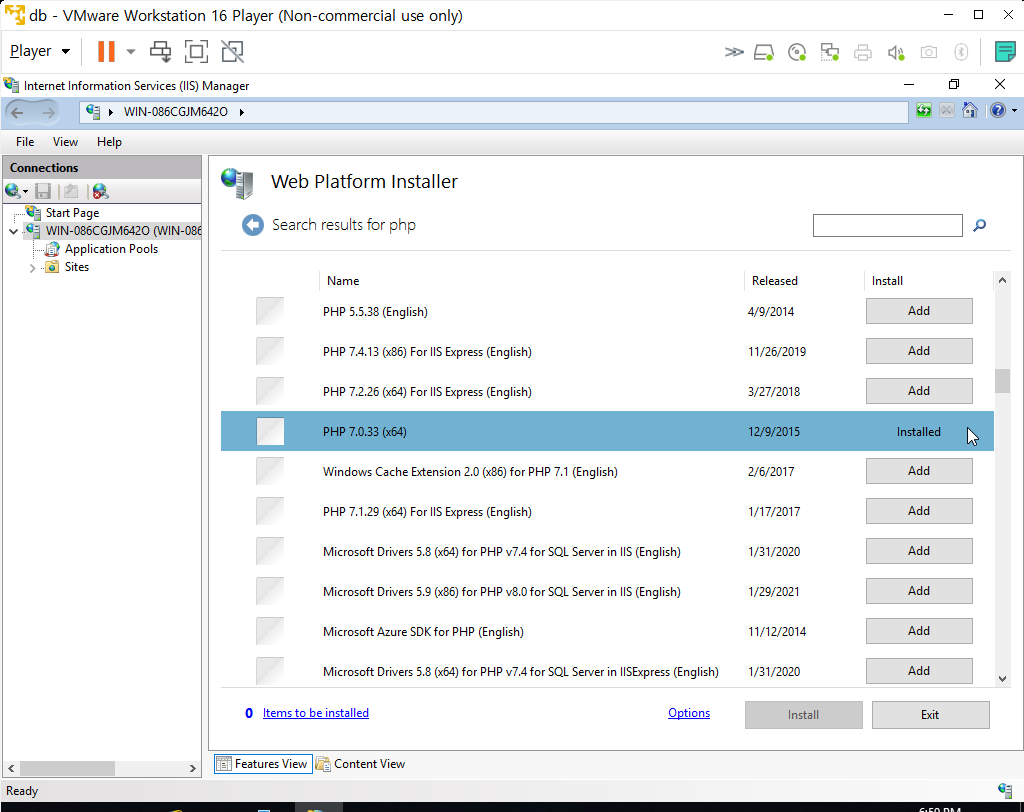Click the Connections save icon

click(x=43, y=191)
